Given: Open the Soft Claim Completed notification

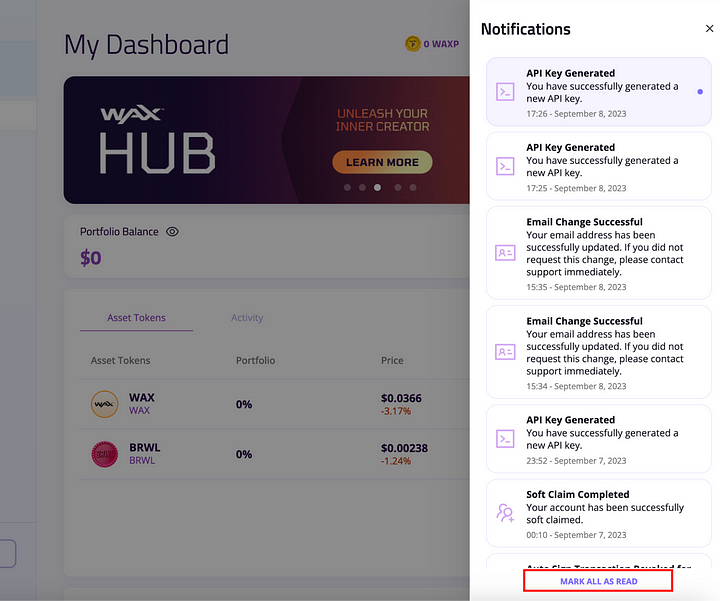Looking at the screenshot, I should pyautogui.click(x=599, y=513).
